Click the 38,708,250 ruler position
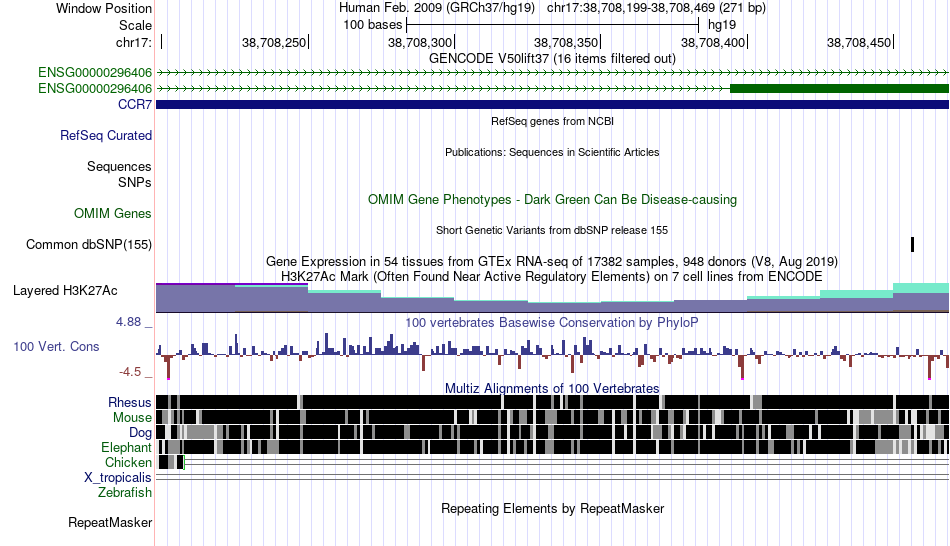The height and width of the screenshot is (546, 950). click(x=274, y=42)
